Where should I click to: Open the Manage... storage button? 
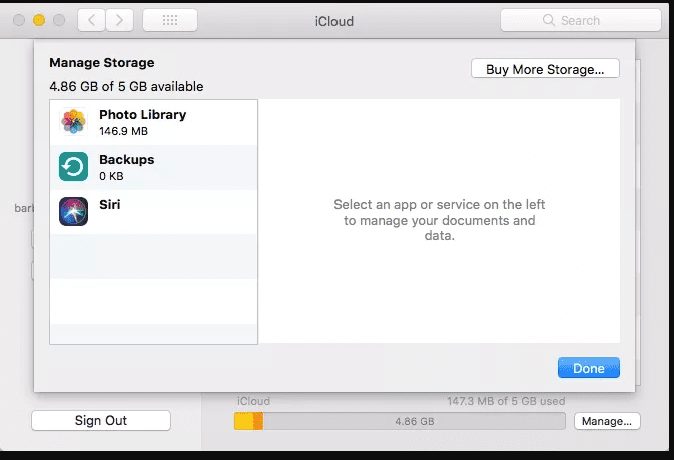point(607,421)
